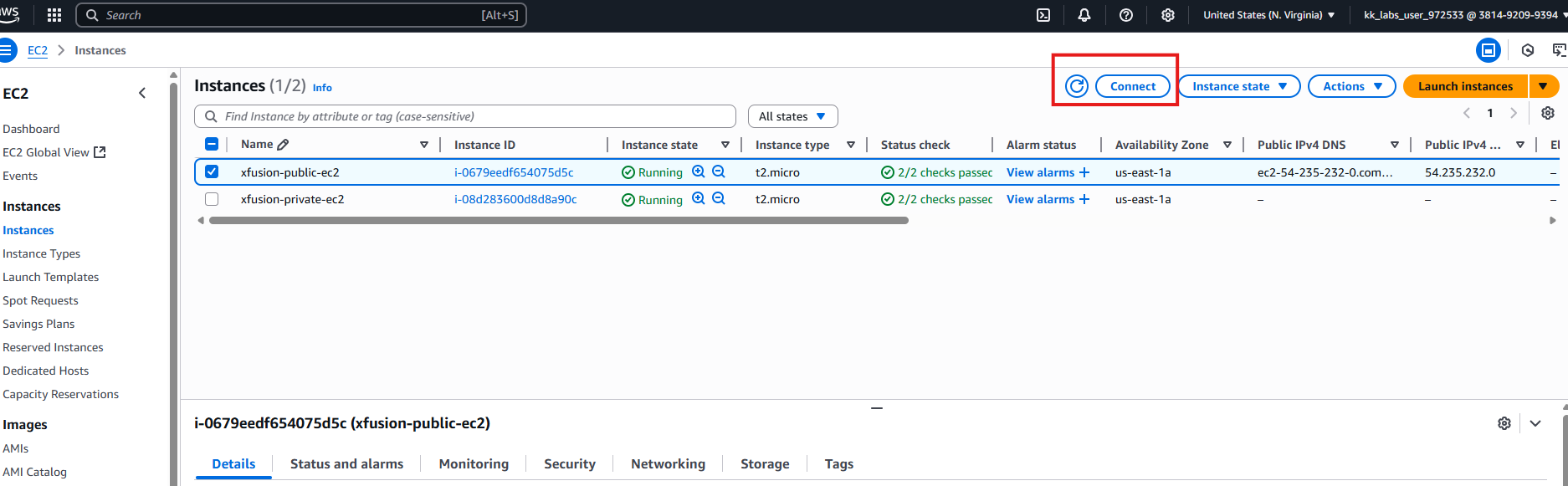Click the Connect button
This screenshot has height=486, width=1568.
click(1133, 86)
